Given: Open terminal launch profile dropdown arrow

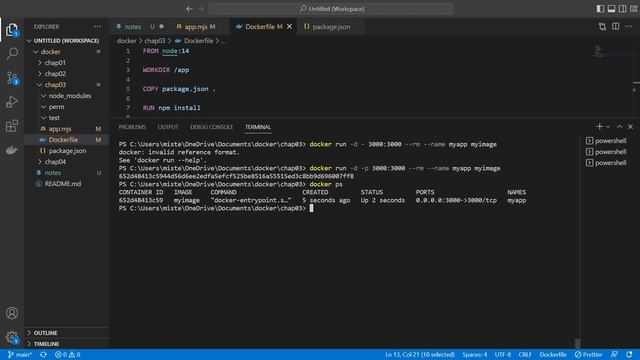Looking at the screenshot, I should (x=608, y=127).
